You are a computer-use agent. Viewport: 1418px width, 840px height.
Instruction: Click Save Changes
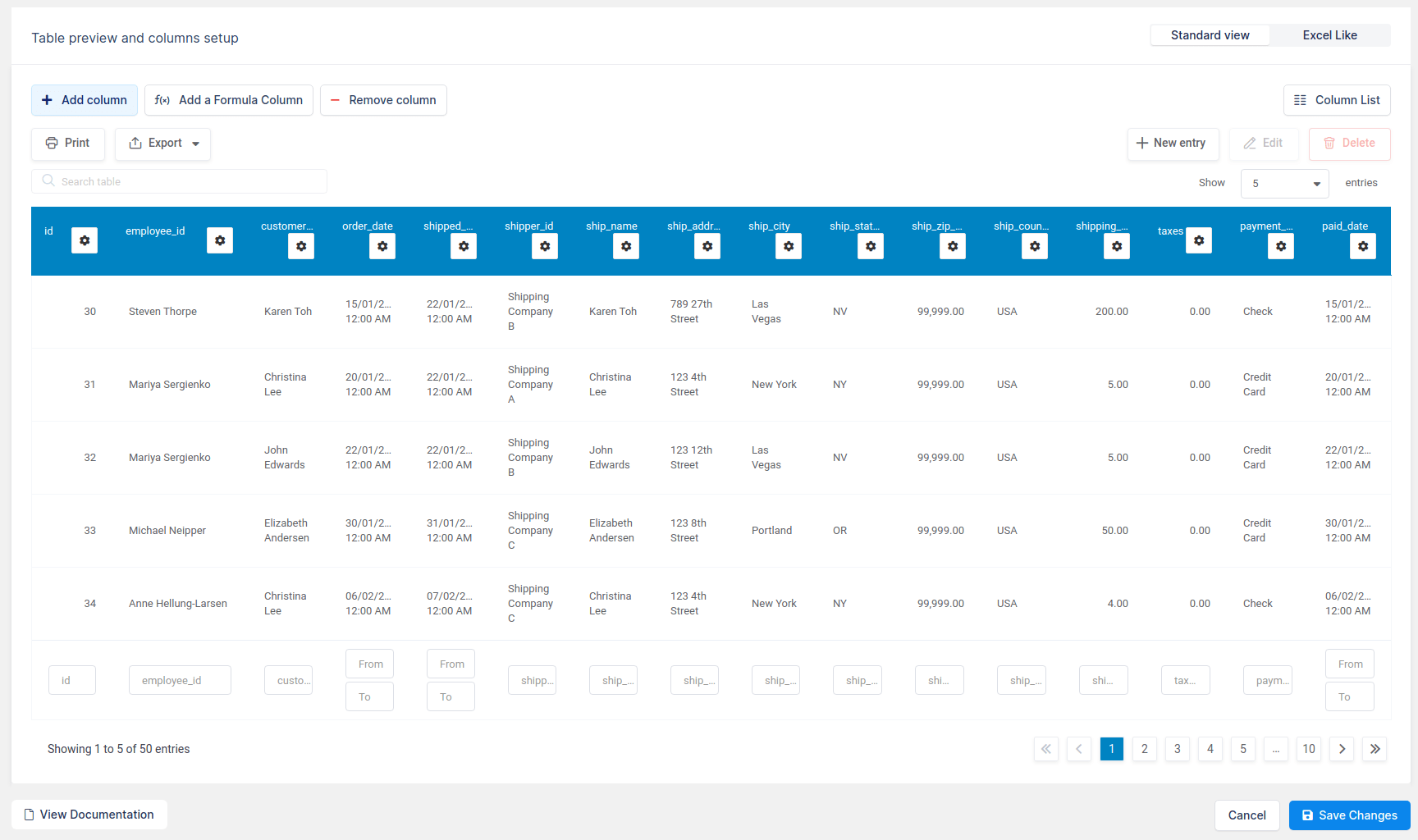pos(1349,815)
